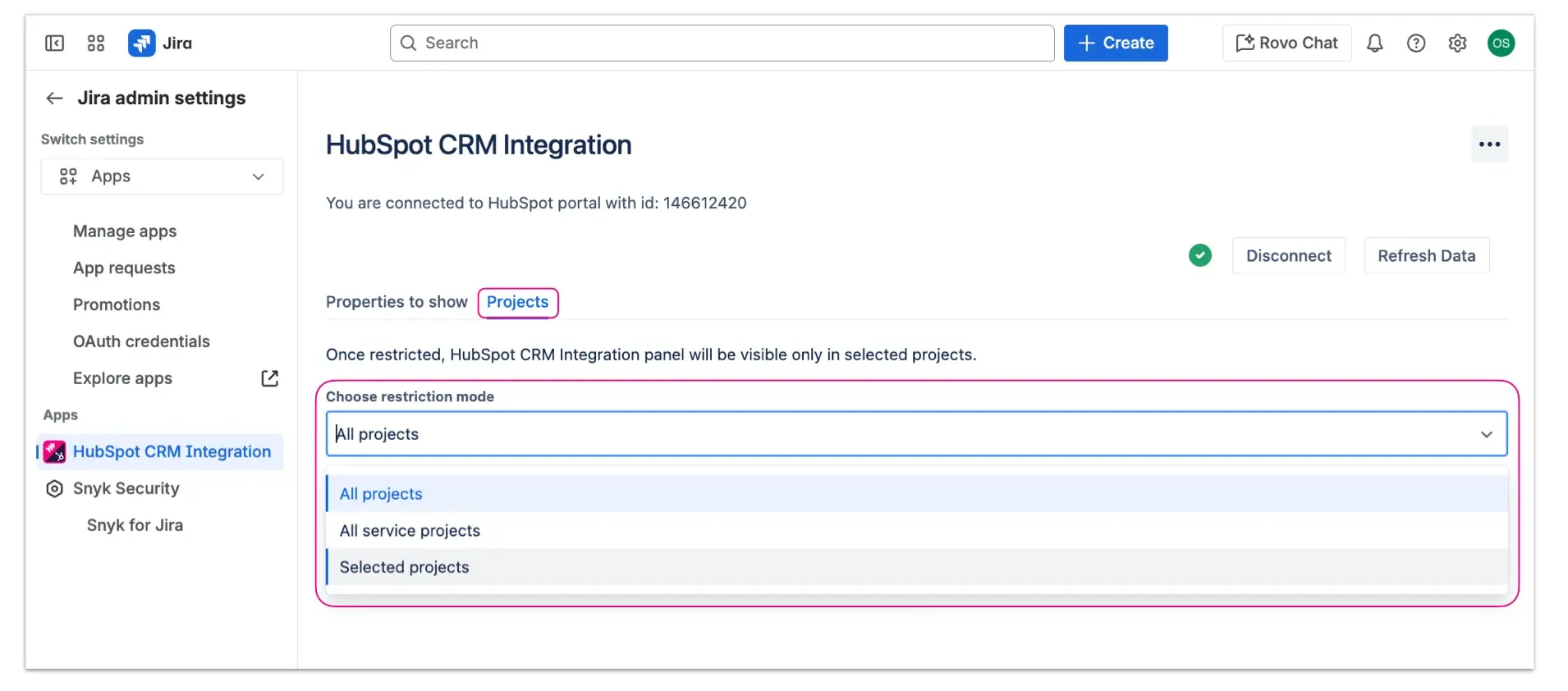The width and height of the screenshot is (1568, 691).
Task: Open Explore apps link
Action: click(x=122, y=378)
